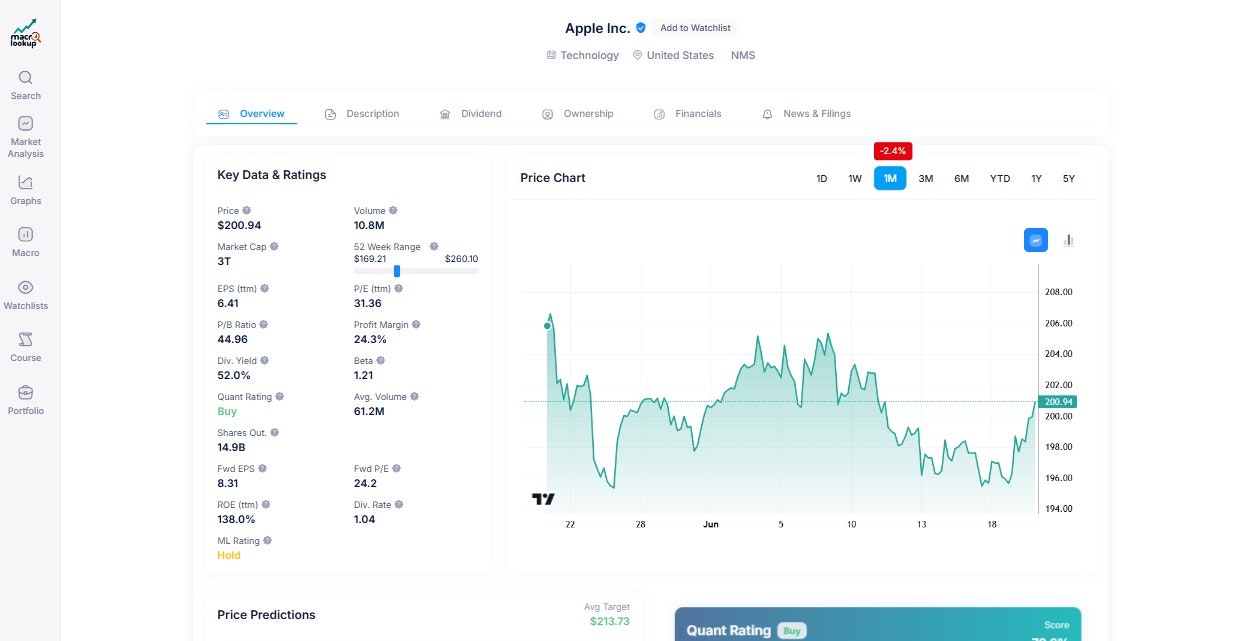The width and height of the screenshot is (1236, 641).
Task: Click the $200.94 price value
Action: 239,225
